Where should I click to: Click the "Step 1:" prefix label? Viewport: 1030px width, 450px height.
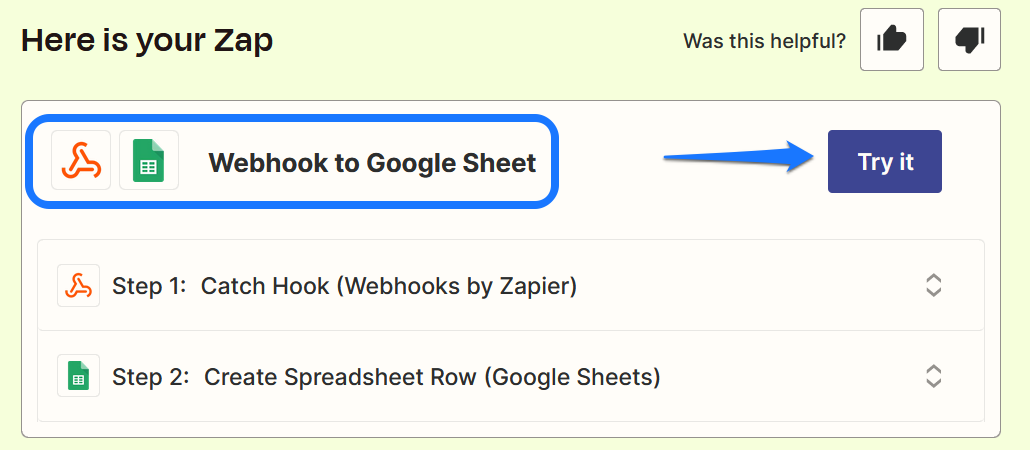point(149,286)
